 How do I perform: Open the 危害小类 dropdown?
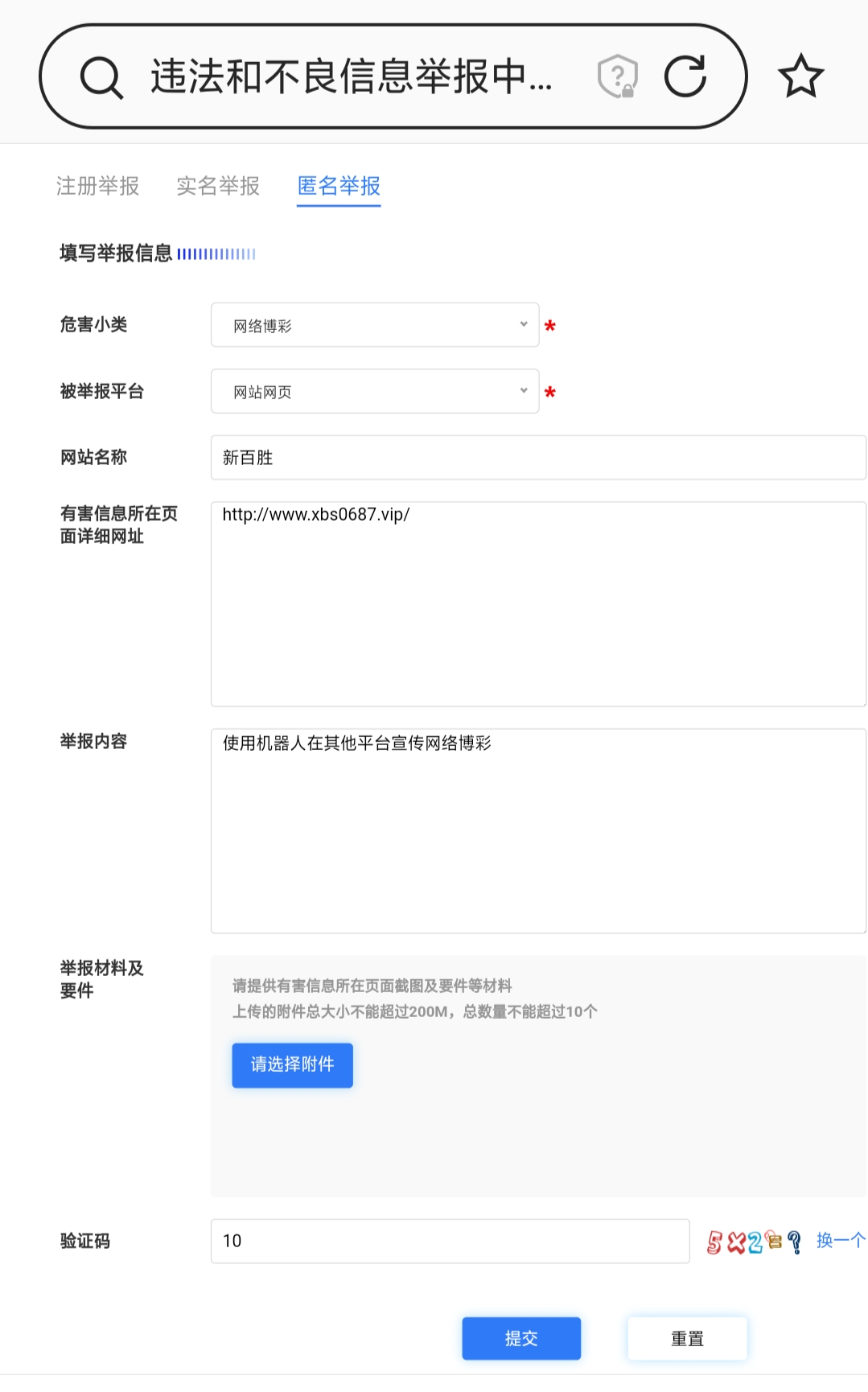coord(375,325)
